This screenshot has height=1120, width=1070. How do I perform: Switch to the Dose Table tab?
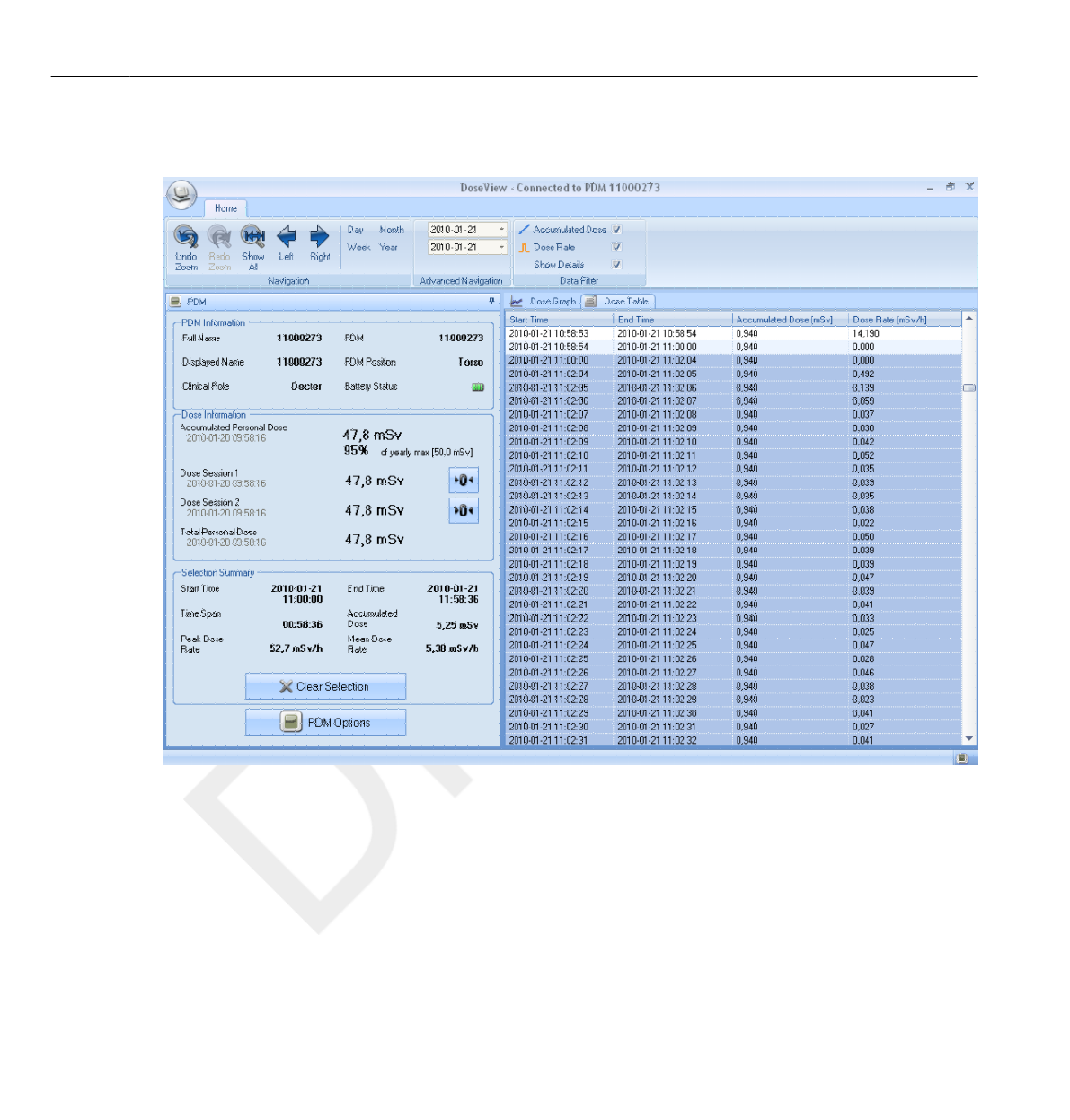(617, 302)
